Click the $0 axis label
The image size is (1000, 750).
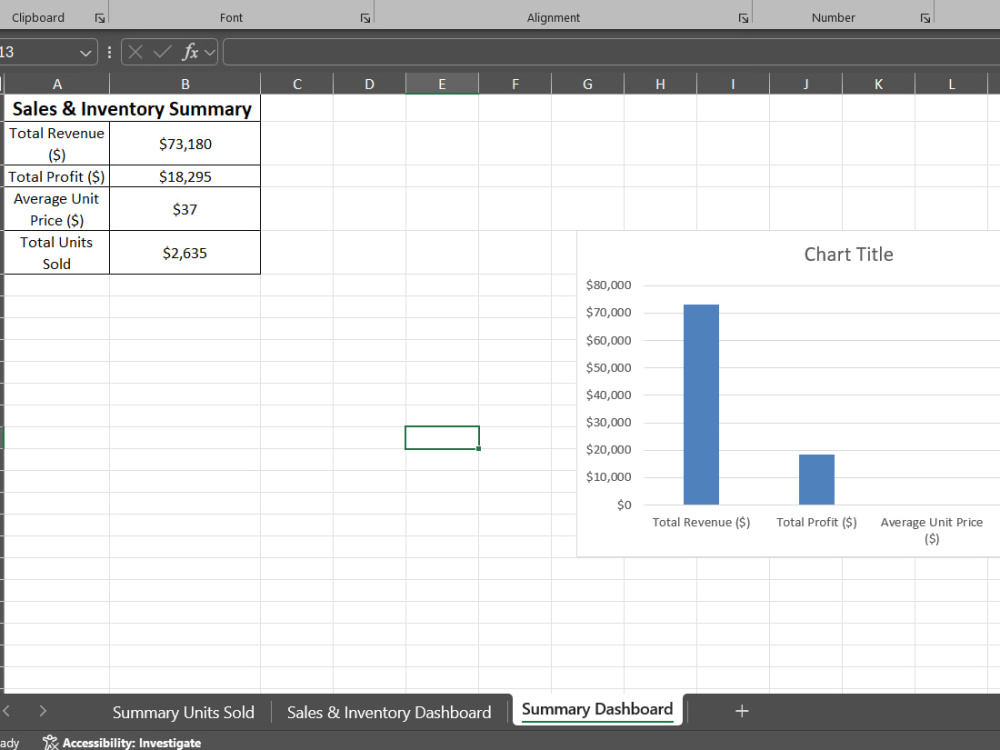(x=624, y=504)
